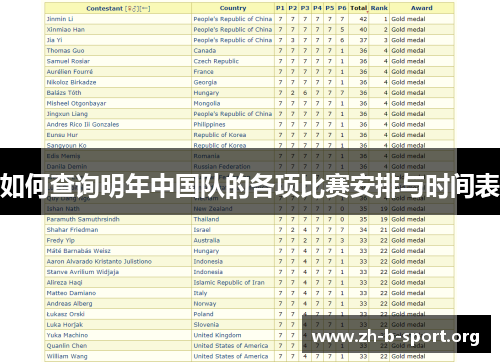
Task: Open contestant Samuel Rosiar
Action: (68, 61)
